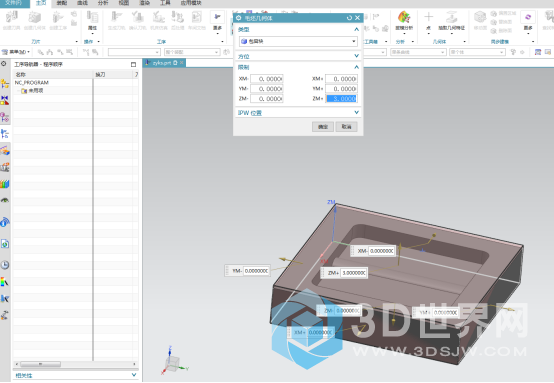Click the navigator horizontal scrollbar thumb
This screenshot has width=554, height=383.
pyautogui.click(x=40, y=364)
